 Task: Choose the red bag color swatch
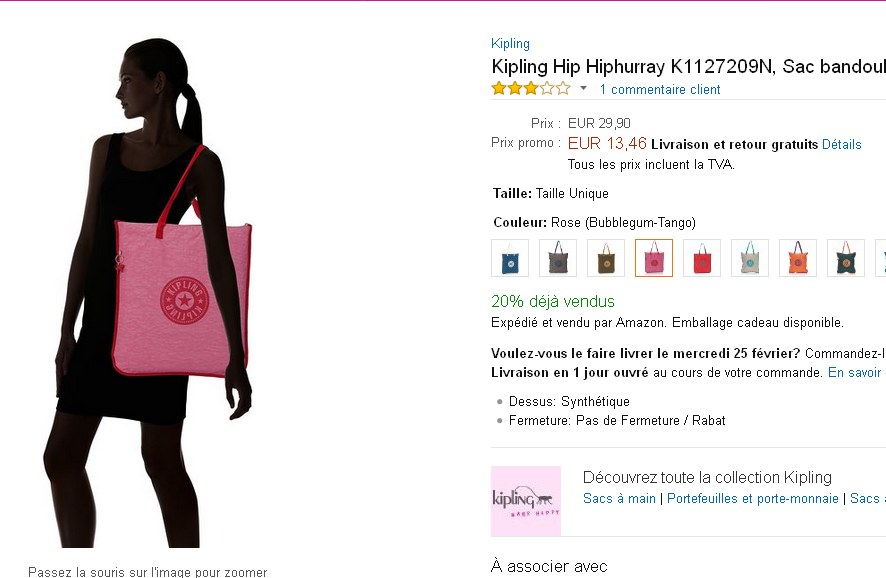pos(702,258)
